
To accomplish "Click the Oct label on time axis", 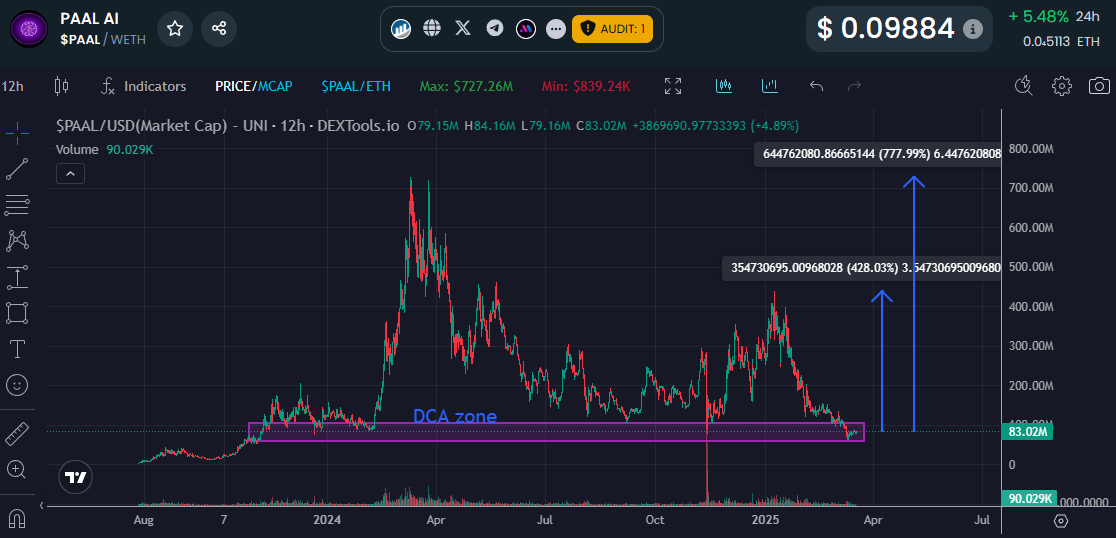I will click(655, 519).
